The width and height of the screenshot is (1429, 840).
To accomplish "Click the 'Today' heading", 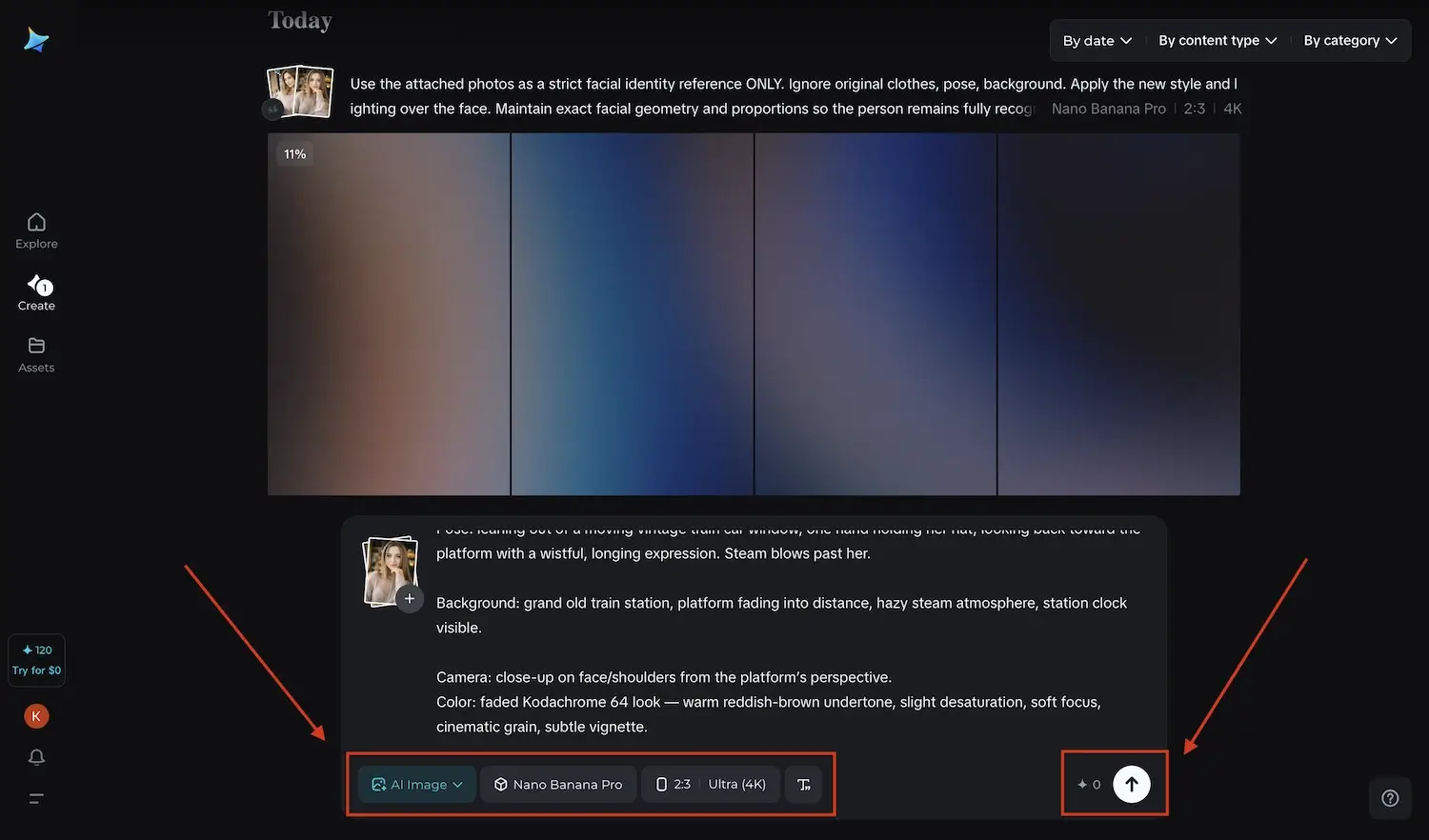I will point(300,20).
